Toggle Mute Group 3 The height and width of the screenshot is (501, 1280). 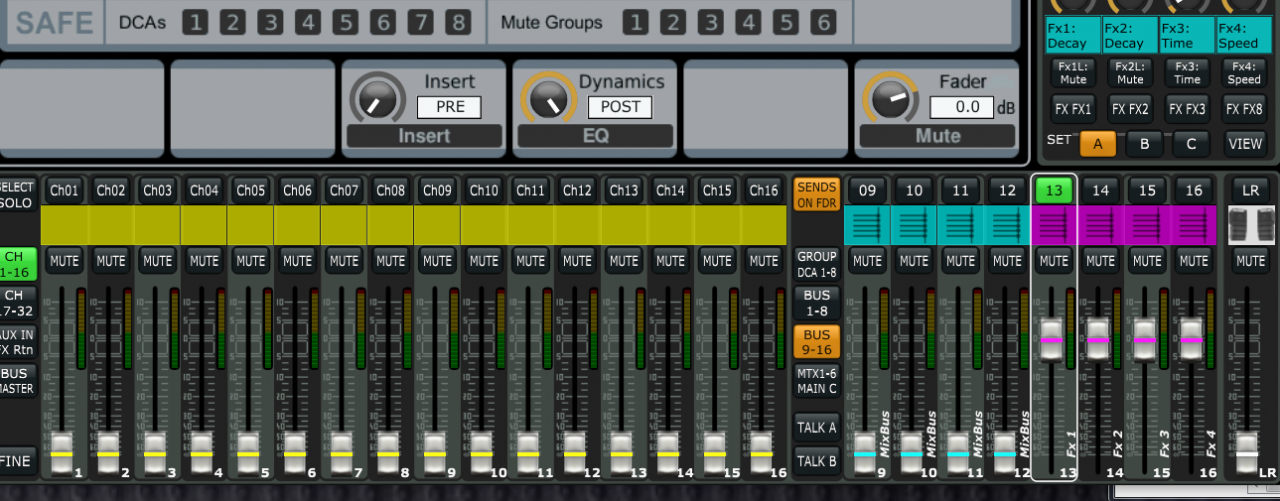click(709, 22)
